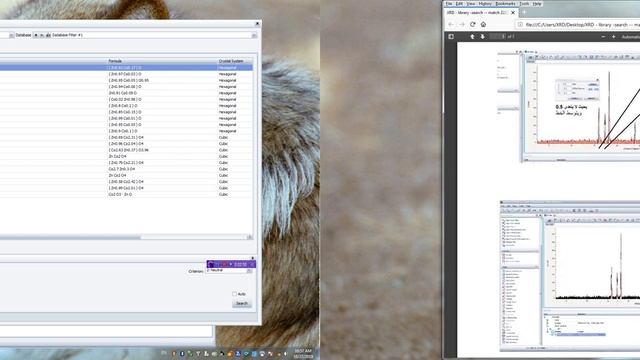Sort by the Crystal System column header
640x360 pixels.
(235, 61)
